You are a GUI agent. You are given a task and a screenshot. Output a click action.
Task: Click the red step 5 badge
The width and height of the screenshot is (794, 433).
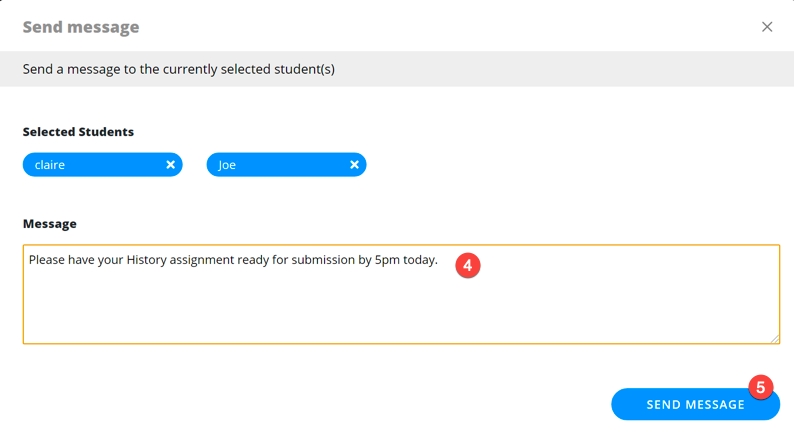[x=760, y=387]
